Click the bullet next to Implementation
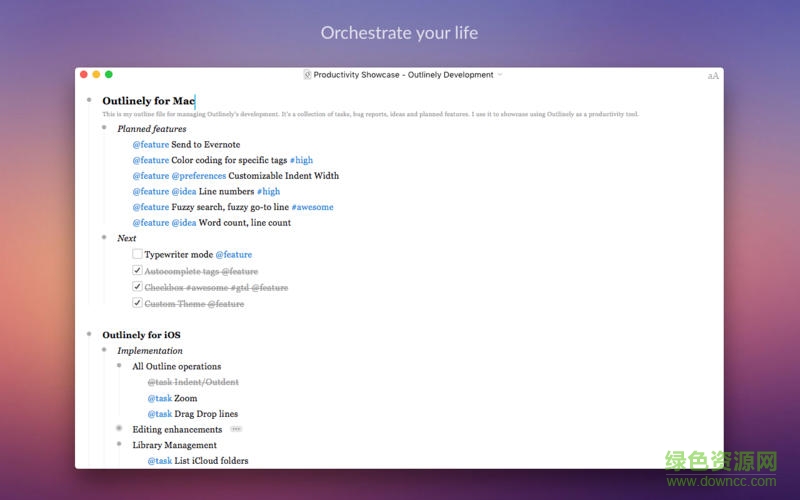Image resolution: width=800 pixels, height=500 pixels. 104,350
